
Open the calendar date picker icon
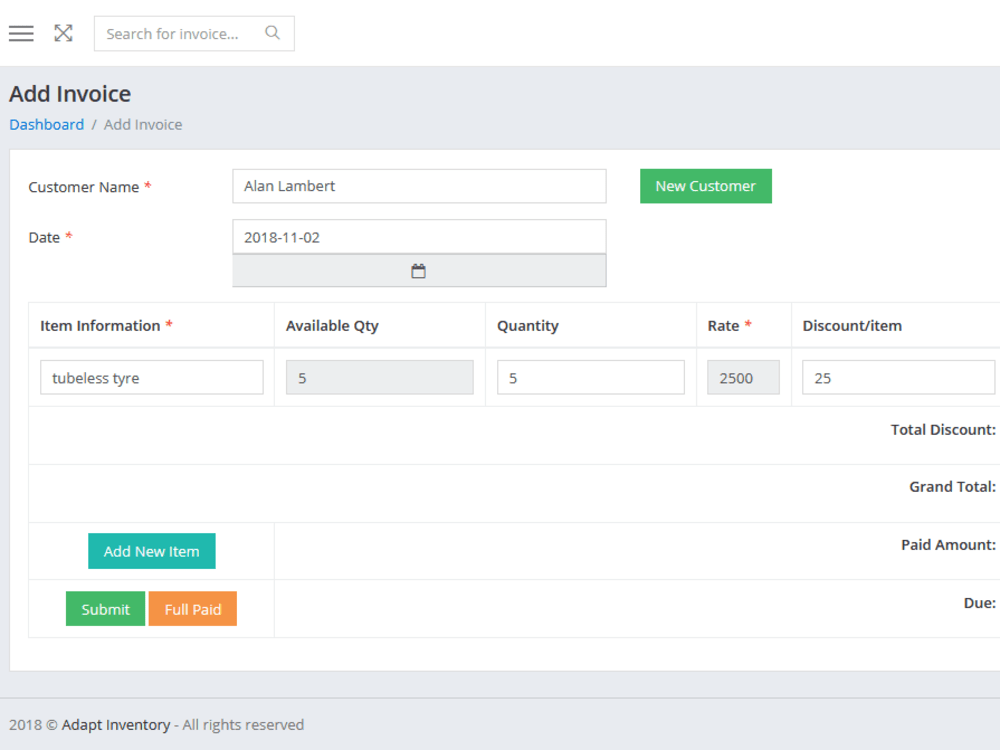(419, 270)
